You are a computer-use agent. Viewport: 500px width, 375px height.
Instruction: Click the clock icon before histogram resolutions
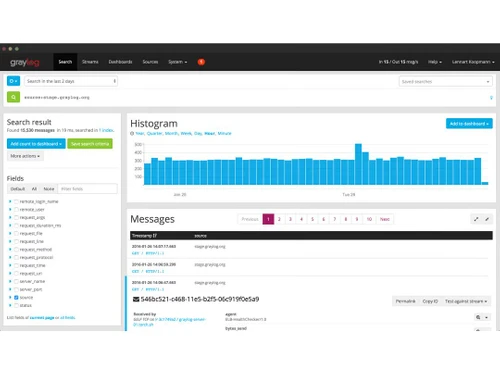tap(132, 133)
